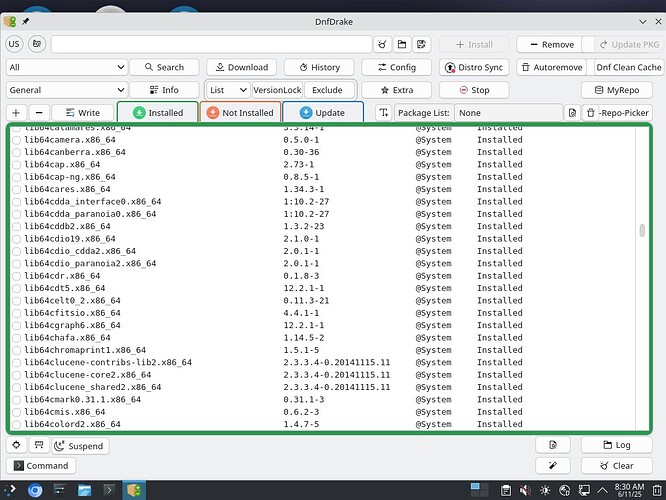Open the Package List None field
The image size is (666, 500).
point(508,113)
